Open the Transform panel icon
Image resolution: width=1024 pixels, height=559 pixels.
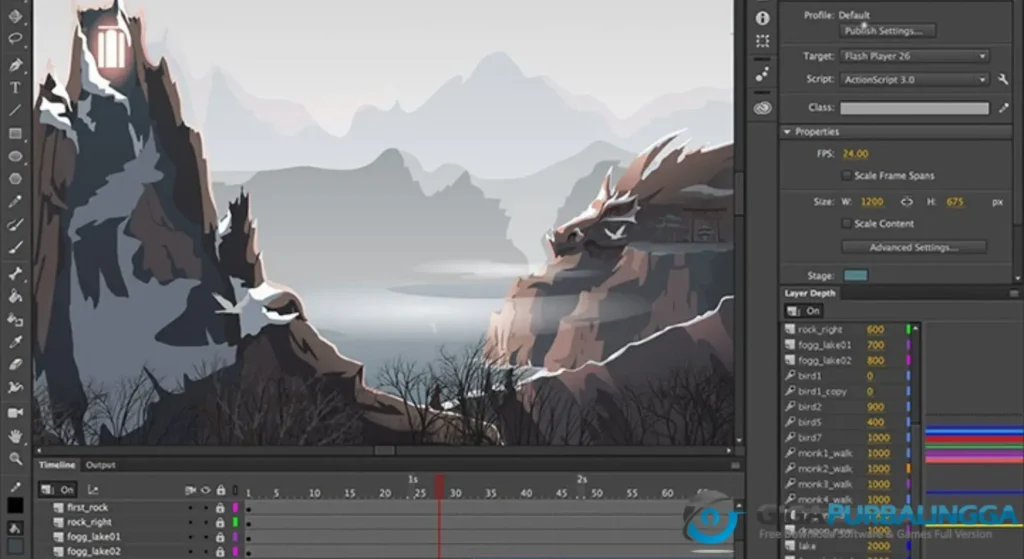(762, 41)
